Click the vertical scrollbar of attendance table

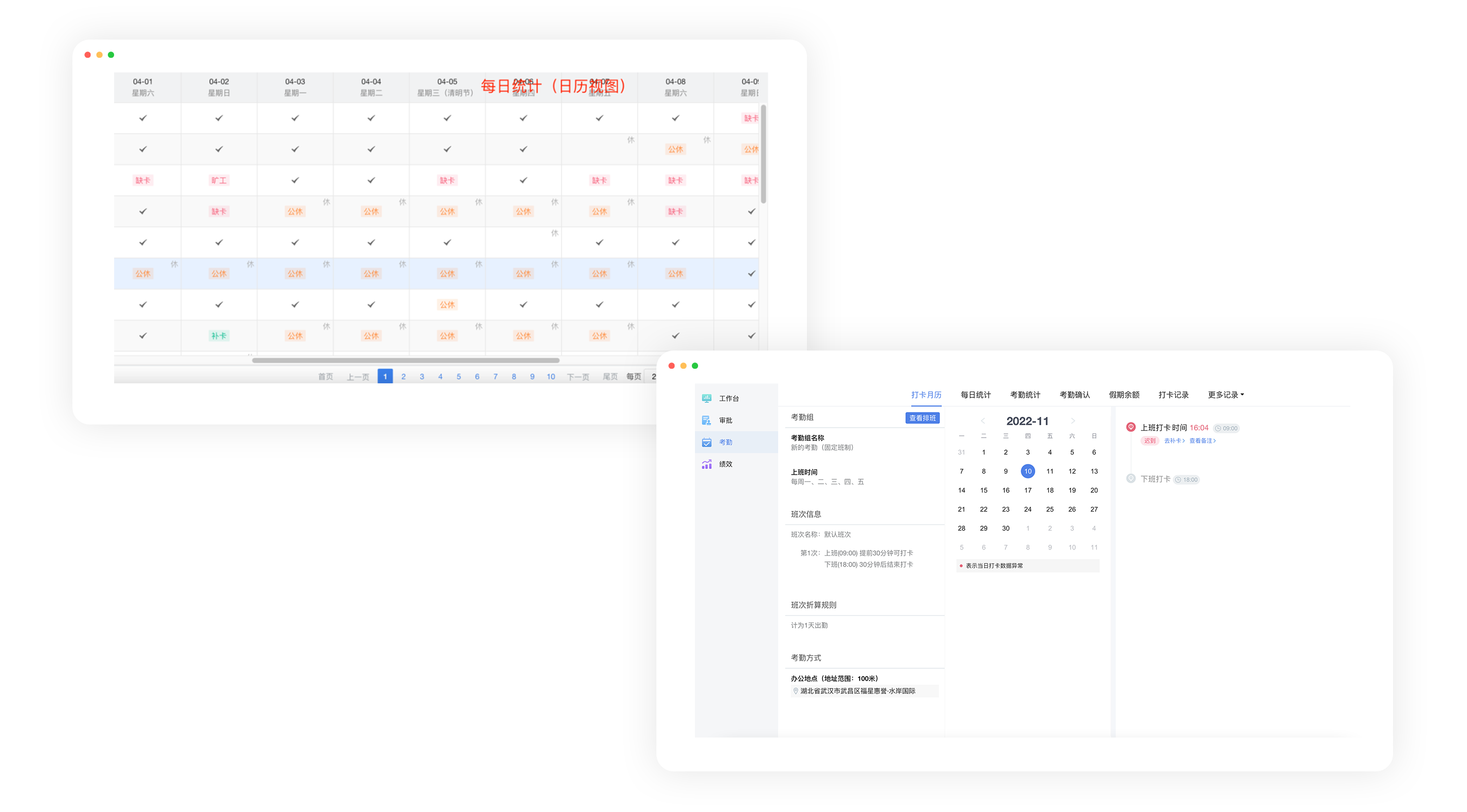point(763,154)
